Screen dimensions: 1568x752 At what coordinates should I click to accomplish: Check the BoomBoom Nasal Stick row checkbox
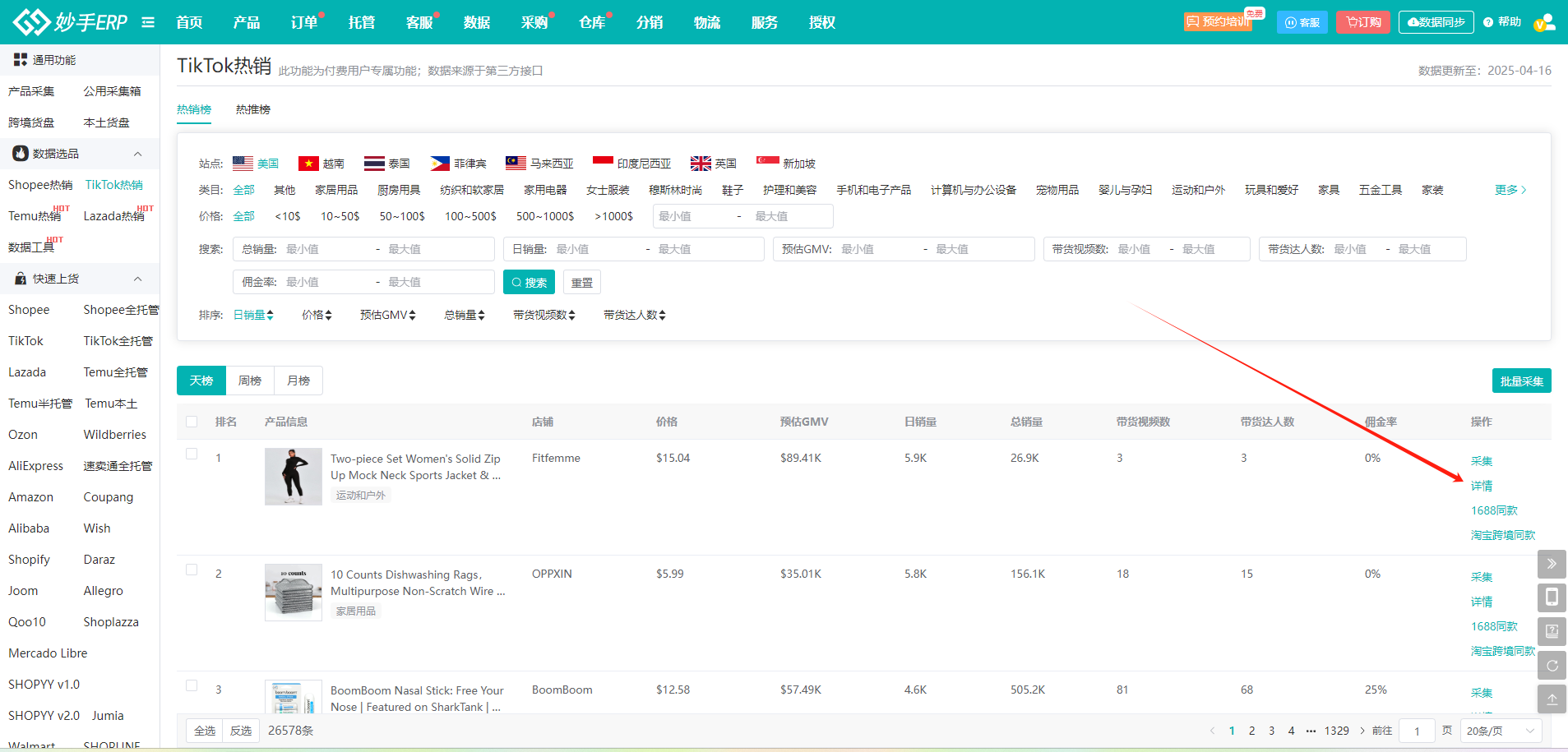[x=192, y=685]
